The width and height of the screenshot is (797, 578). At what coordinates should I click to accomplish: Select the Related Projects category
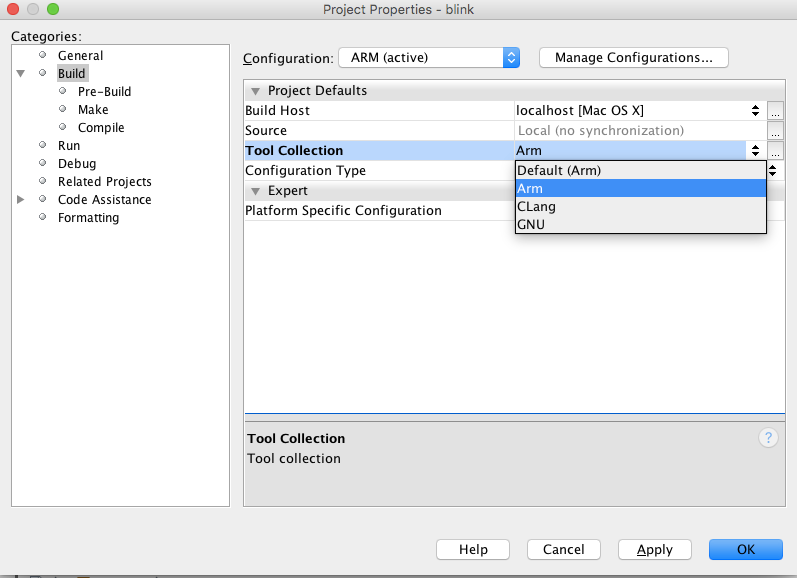[x=105, y=181]
